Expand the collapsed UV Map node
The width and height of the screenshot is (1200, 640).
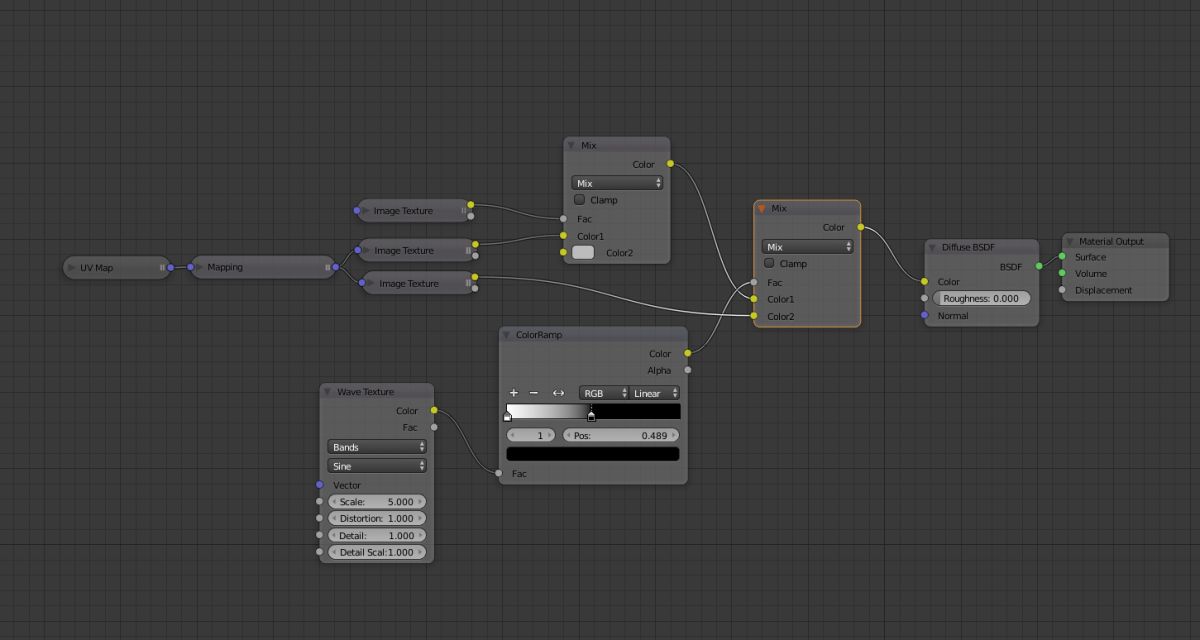pos(72,268)
